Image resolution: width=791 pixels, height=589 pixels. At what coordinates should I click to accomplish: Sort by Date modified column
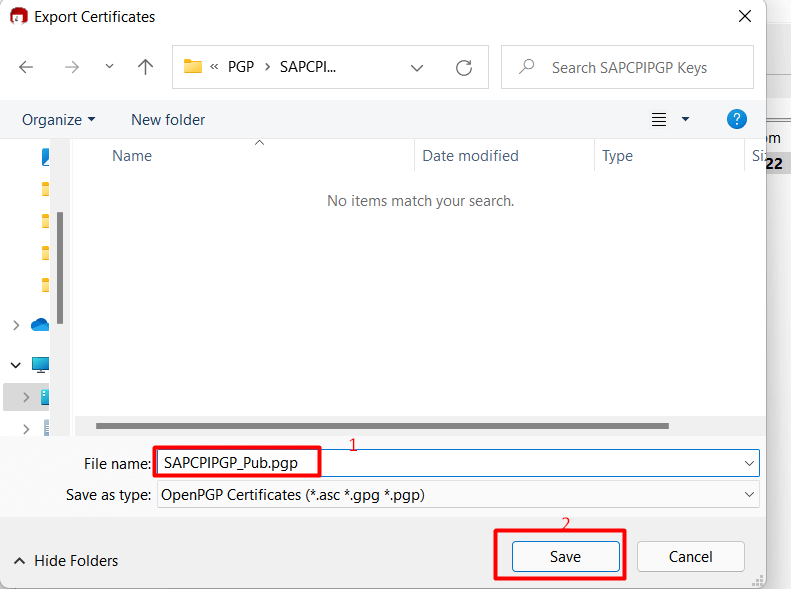470,156
